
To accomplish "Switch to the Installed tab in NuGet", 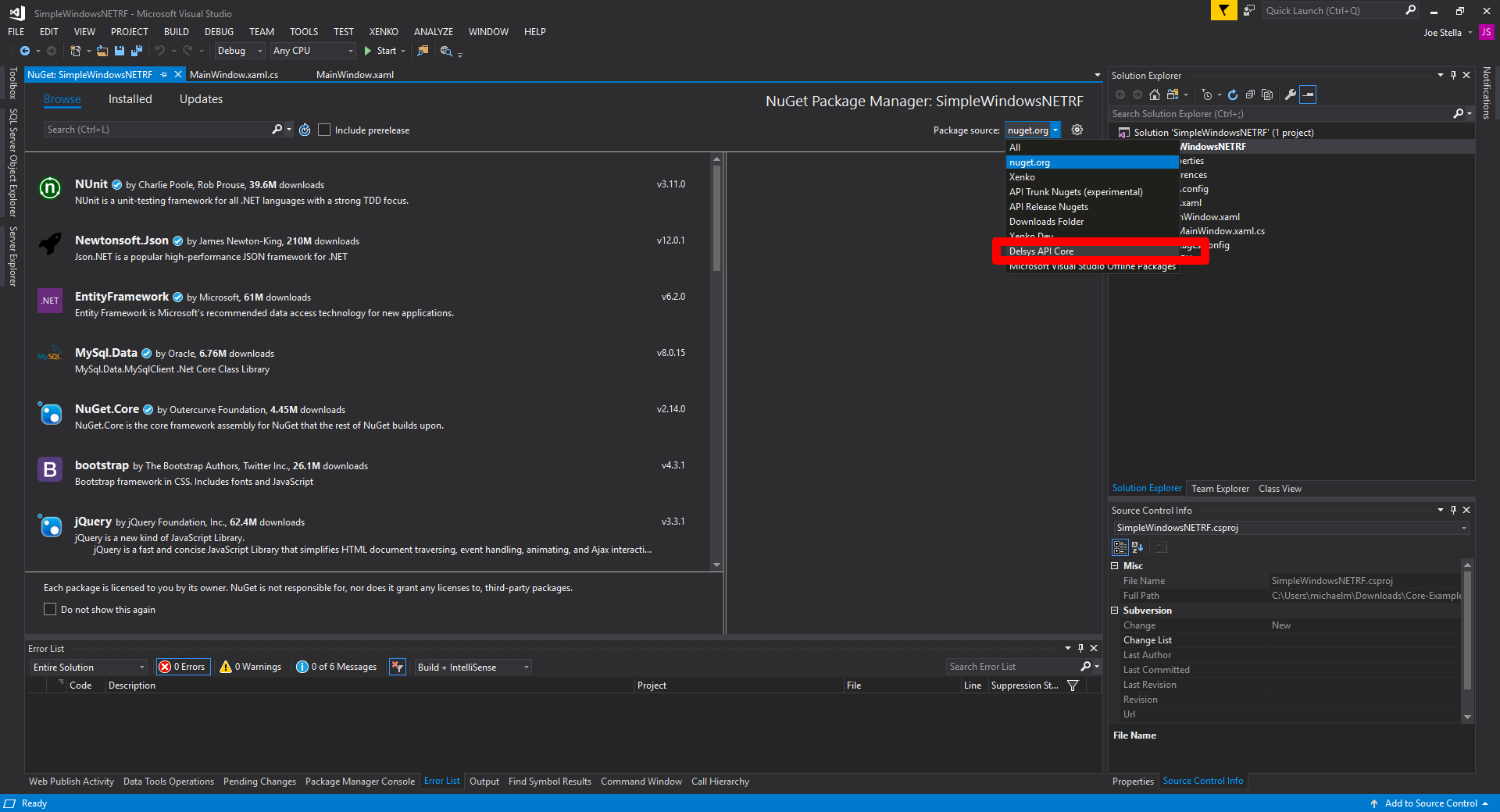I will tap(130, 99).
